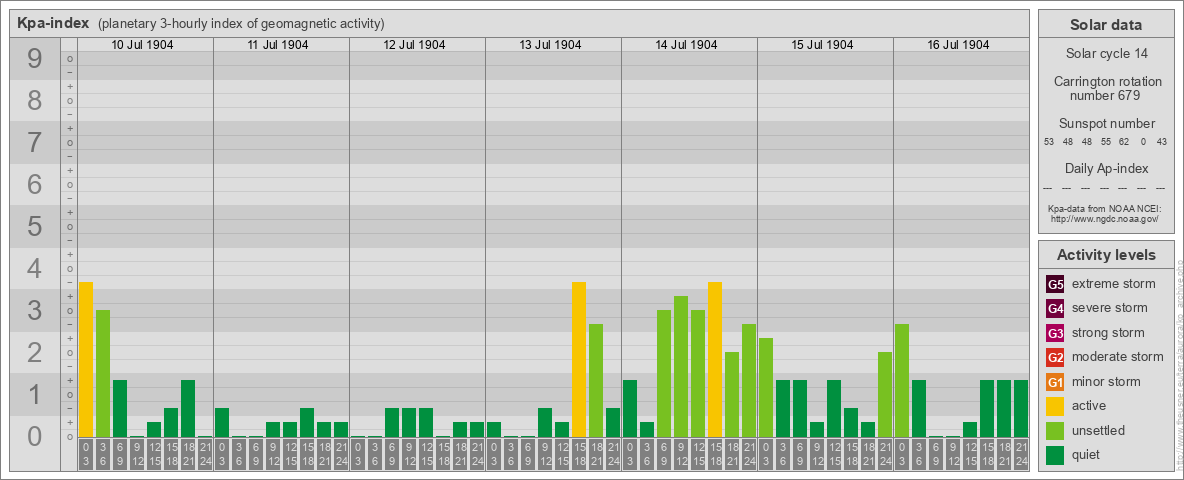
Task: Click the quiet bar for 11 Jul 0-3h
Action: [222, 423]
